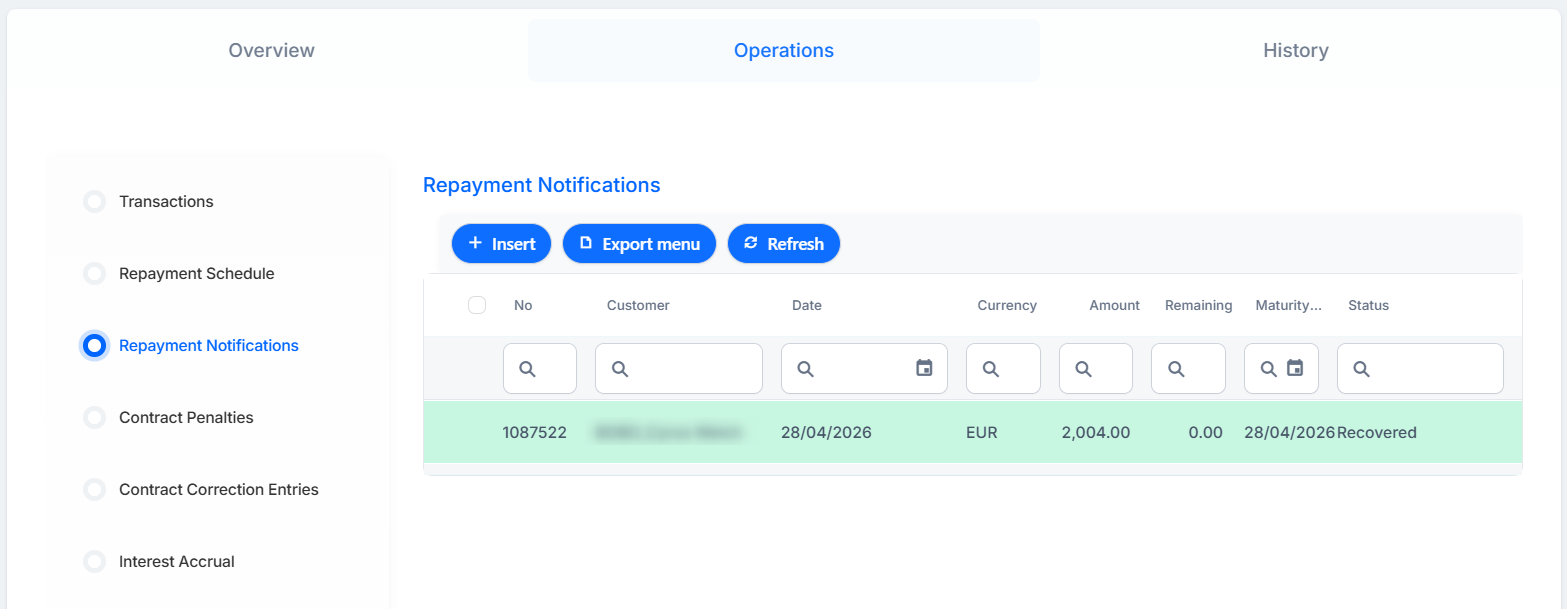Click the search icon in Customer filter
This screenshot has height=609, width=1567.
[x=619, y=369]
